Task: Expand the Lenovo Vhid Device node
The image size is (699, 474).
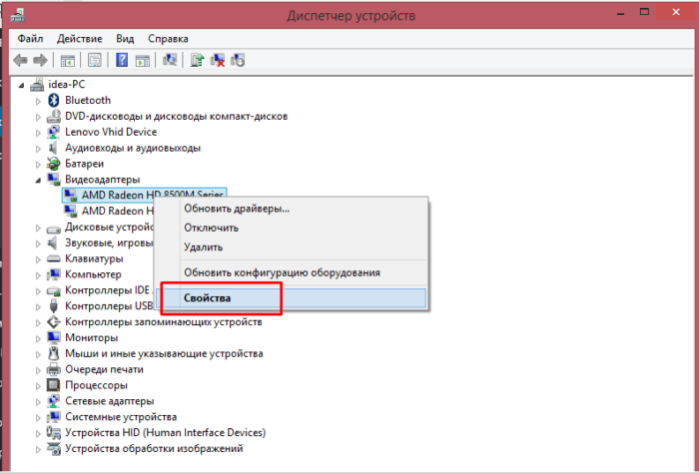Action: point(38,133)
